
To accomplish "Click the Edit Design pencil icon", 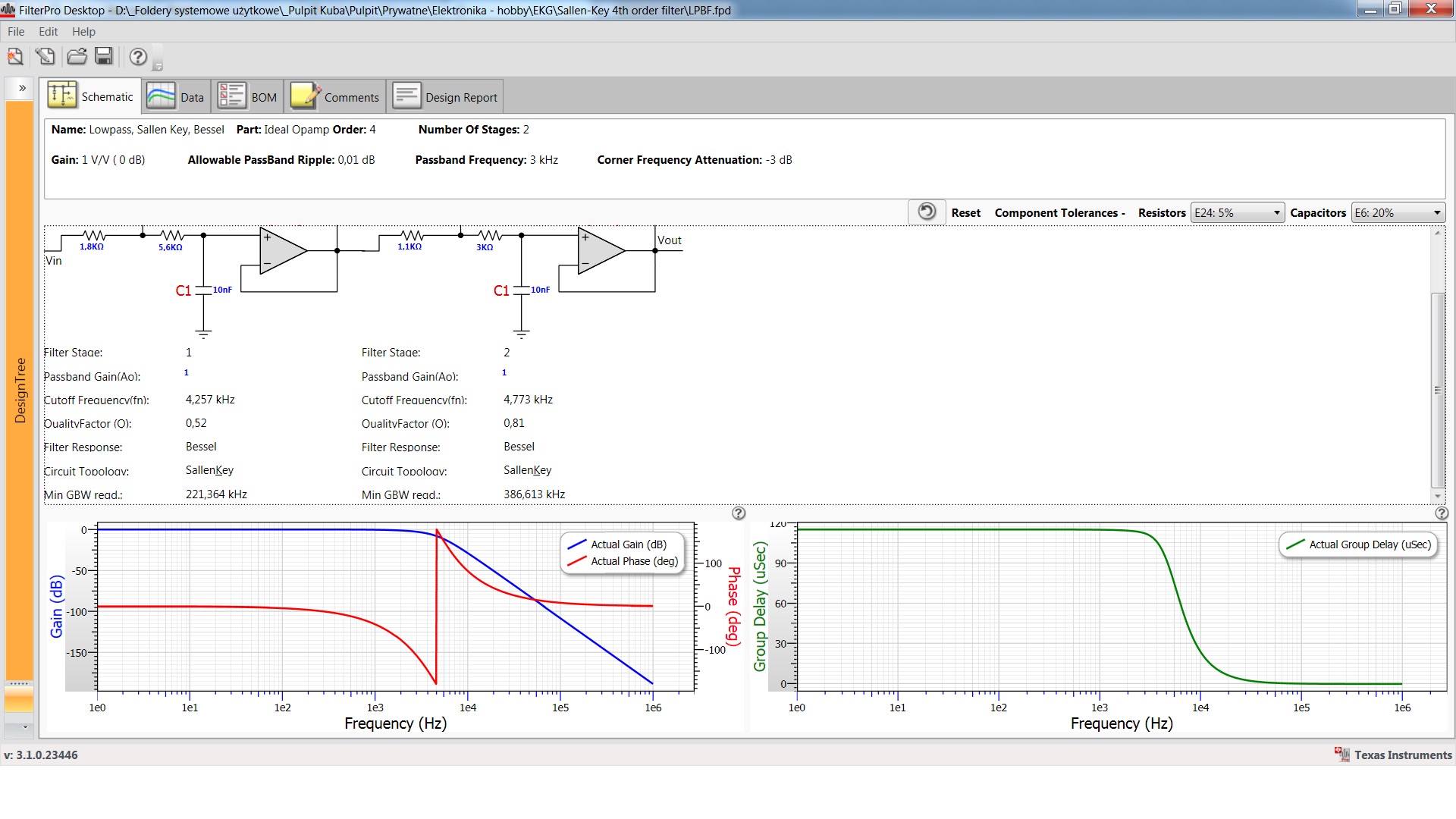I will 45,56.
